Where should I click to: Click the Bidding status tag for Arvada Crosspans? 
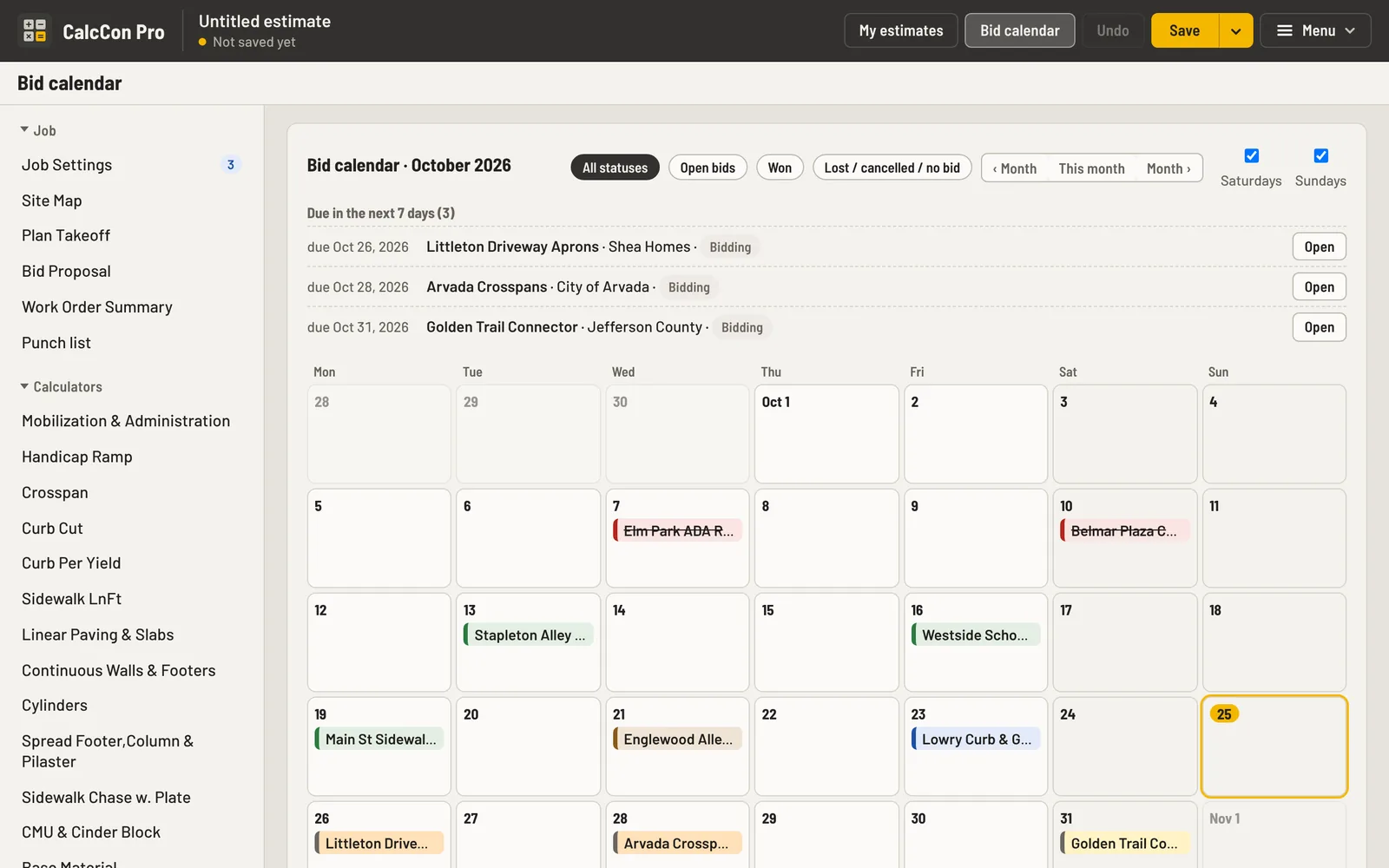tap(689, 287)
